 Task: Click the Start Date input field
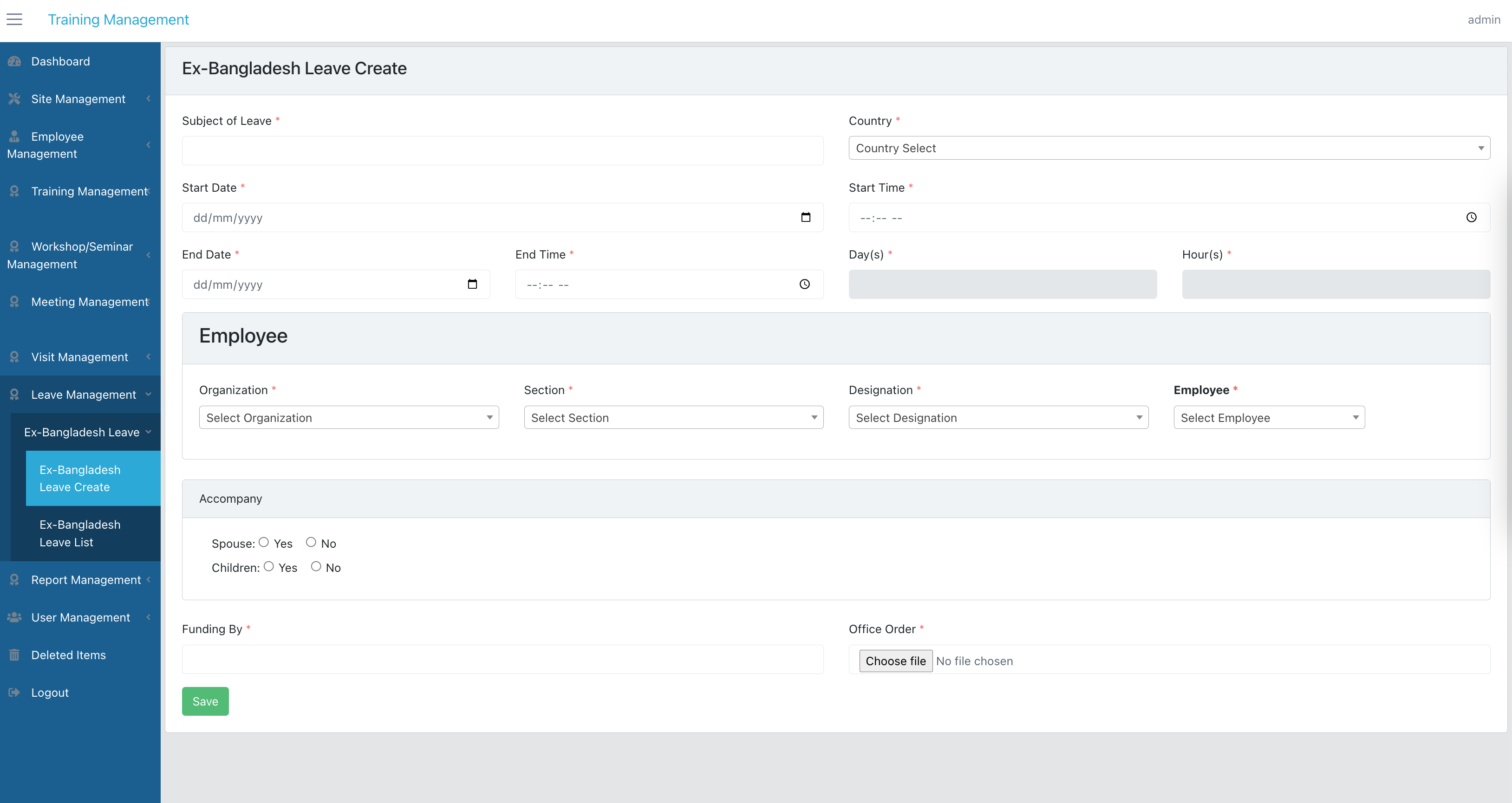(502, 218)
